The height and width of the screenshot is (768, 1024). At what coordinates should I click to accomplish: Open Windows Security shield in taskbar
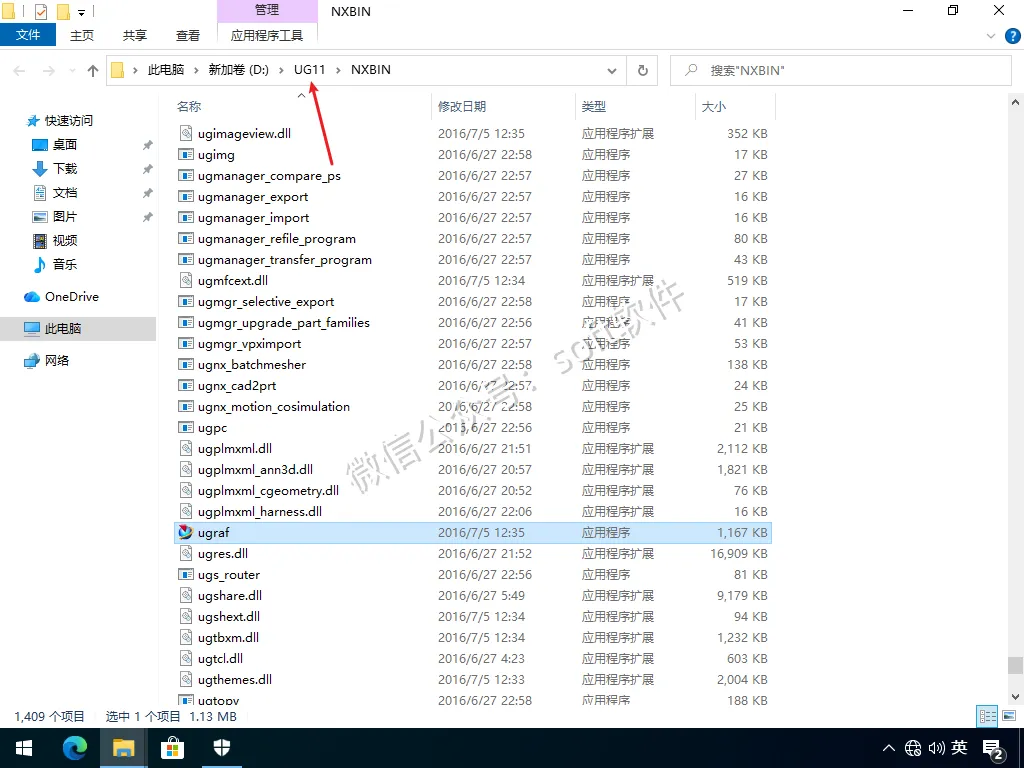(x=222, y=748)
